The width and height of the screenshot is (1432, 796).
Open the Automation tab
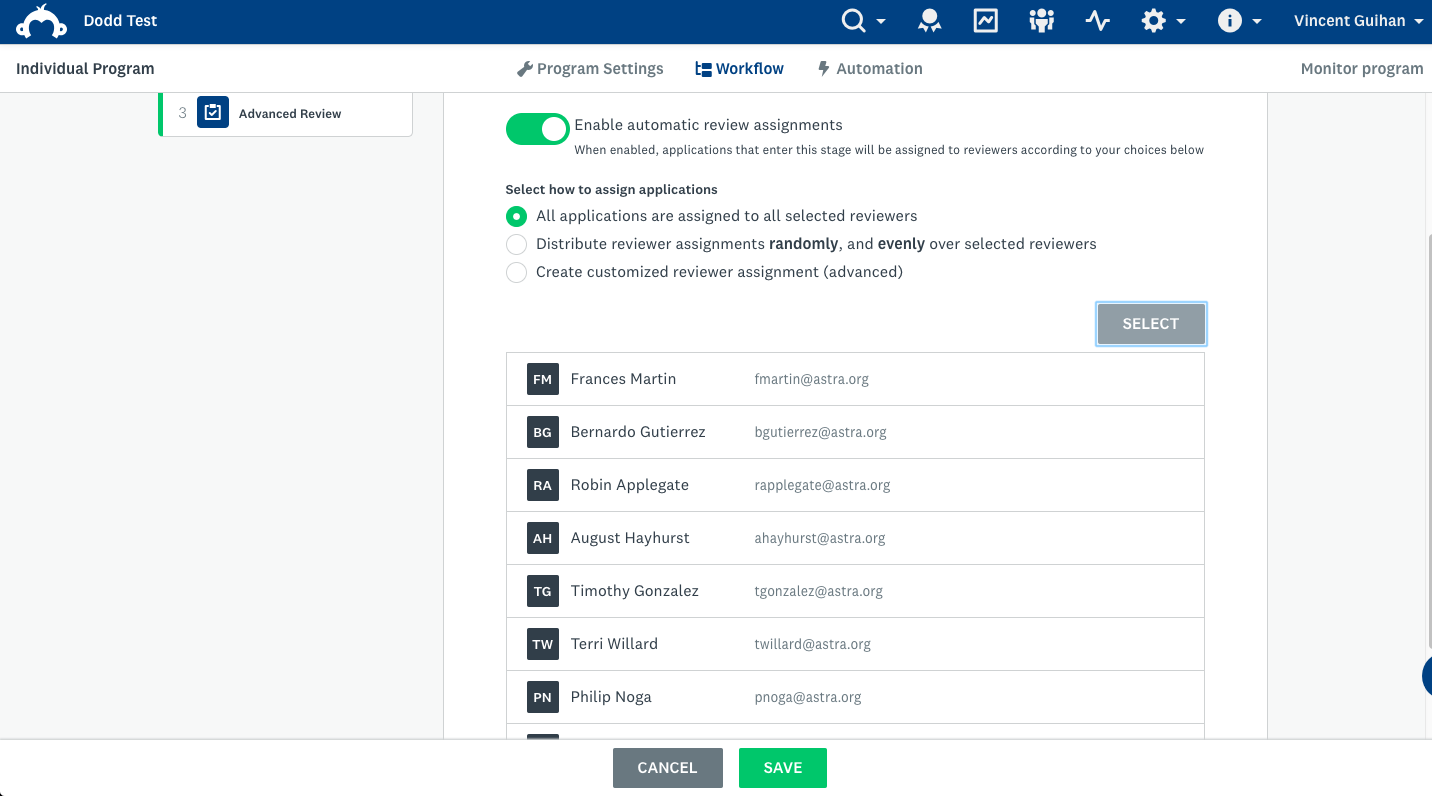tap(870, 69)
